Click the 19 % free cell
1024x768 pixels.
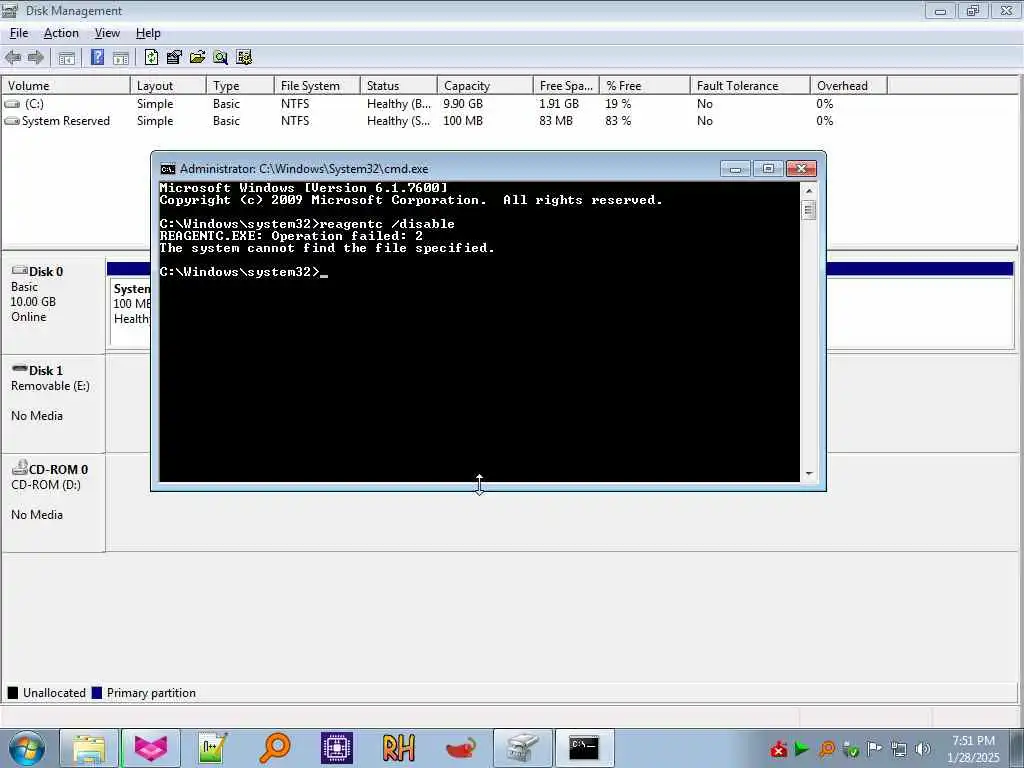[x=618, y=104]
